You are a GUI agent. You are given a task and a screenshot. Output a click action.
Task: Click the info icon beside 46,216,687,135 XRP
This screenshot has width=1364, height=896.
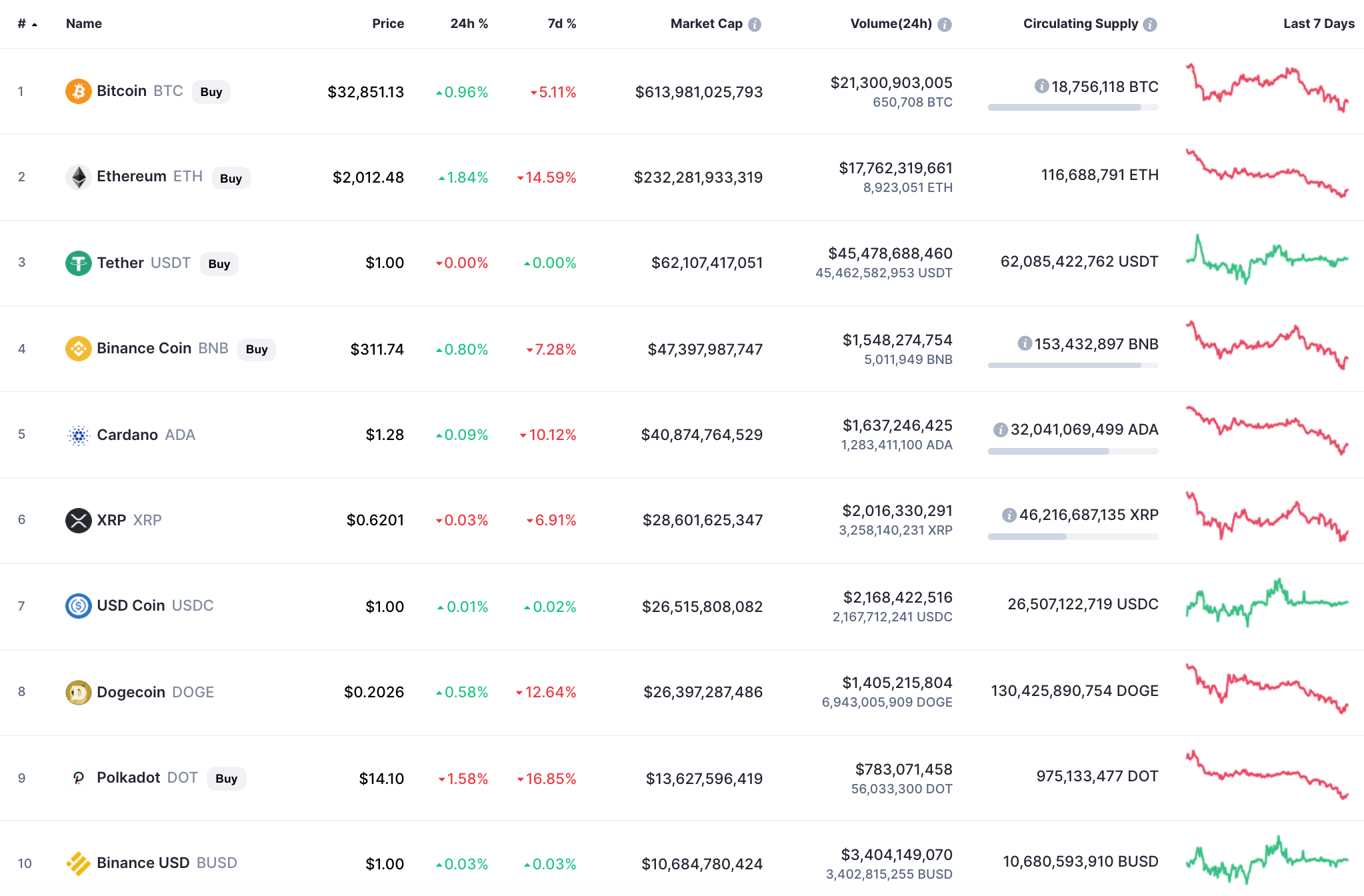coord(1009,515)
